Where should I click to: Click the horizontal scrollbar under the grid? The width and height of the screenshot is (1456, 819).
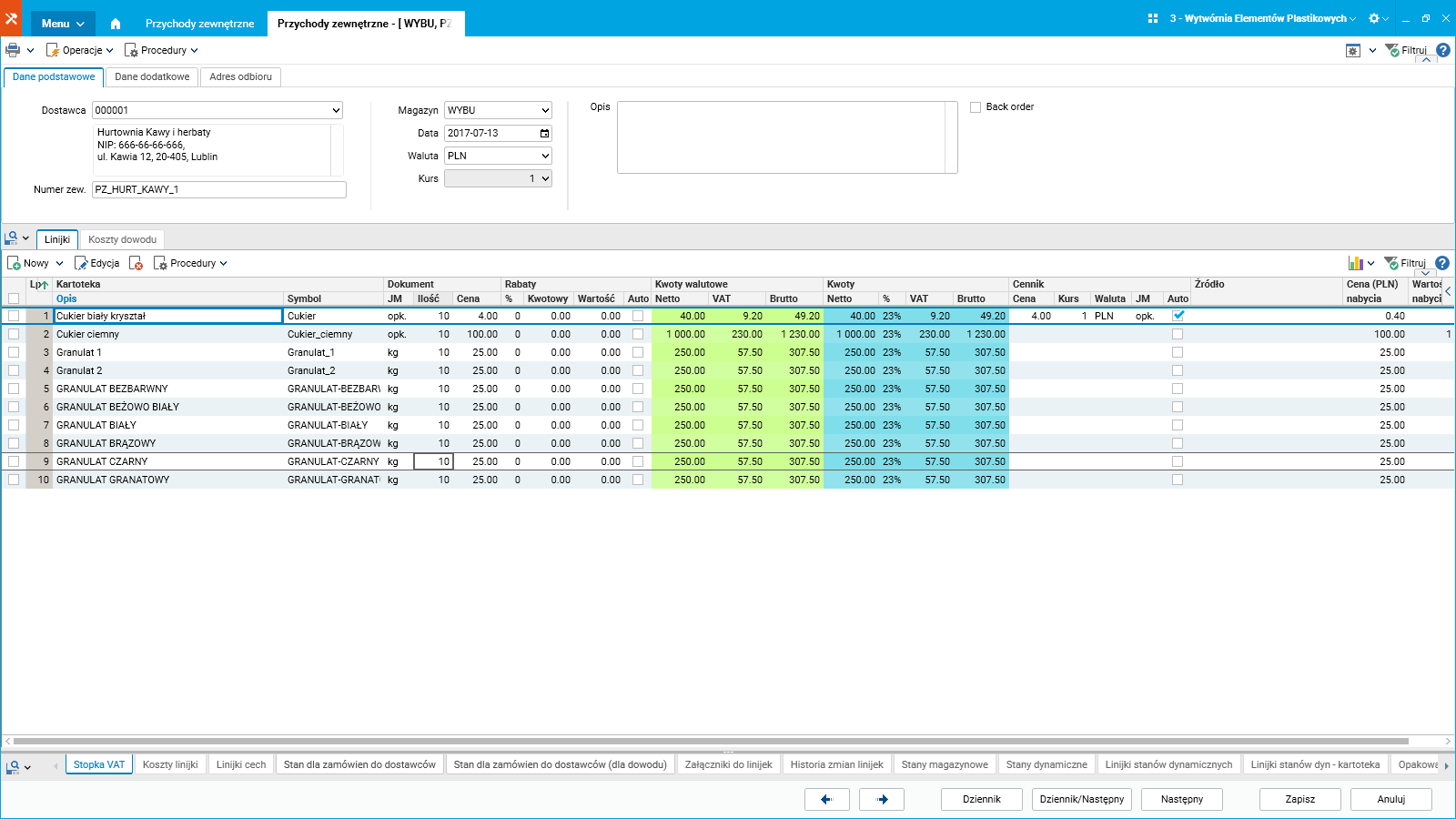pyautogui.click(x=711, y=741)
